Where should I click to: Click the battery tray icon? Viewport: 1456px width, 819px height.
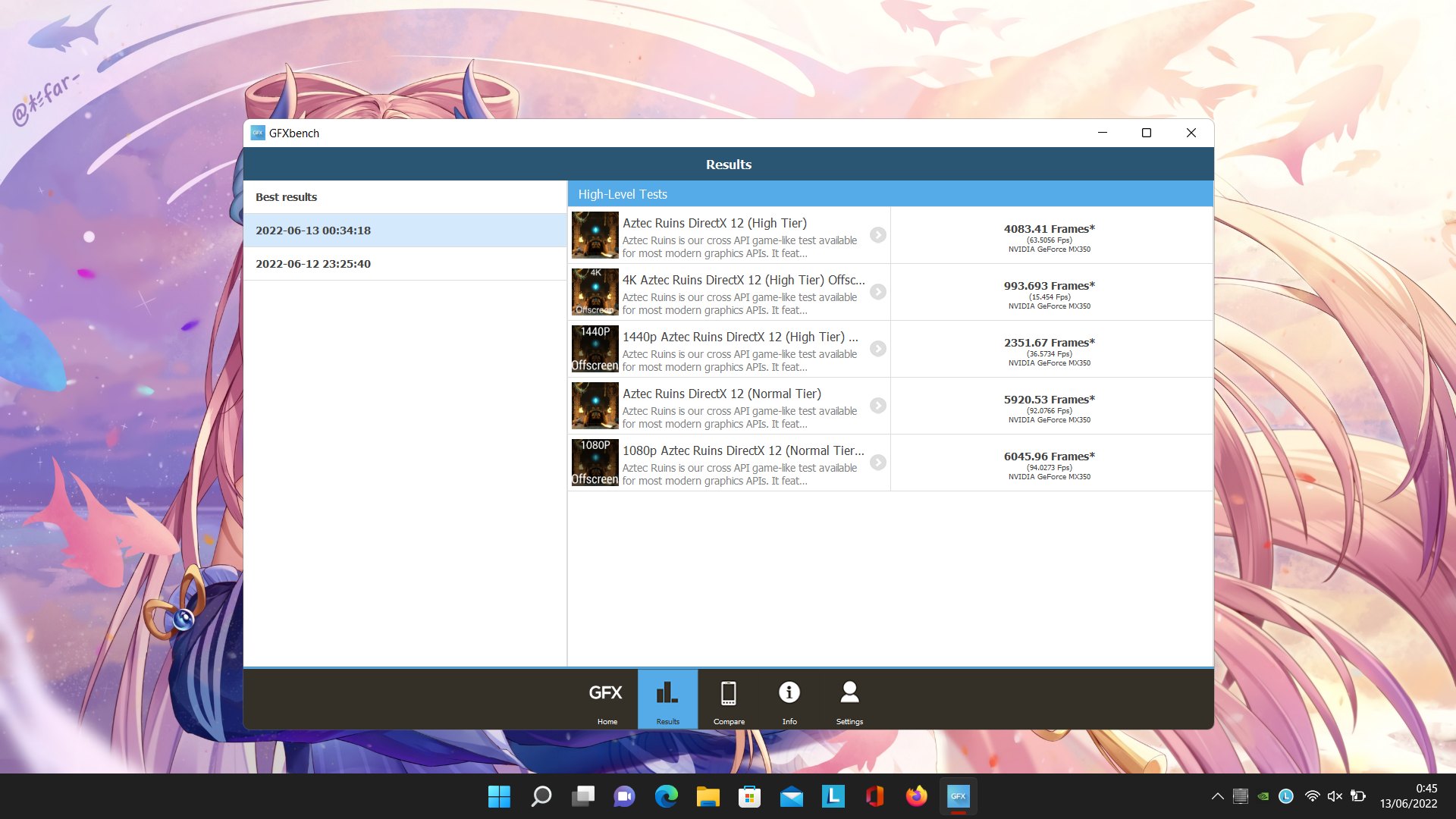(x=1358, y=796)
